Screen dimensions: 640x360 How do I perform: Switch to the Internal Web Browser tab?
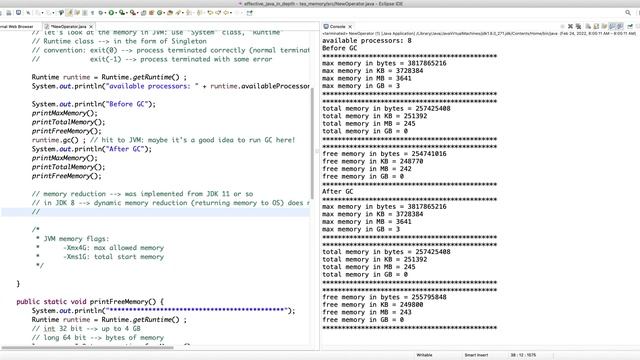[x=16, y=26]
